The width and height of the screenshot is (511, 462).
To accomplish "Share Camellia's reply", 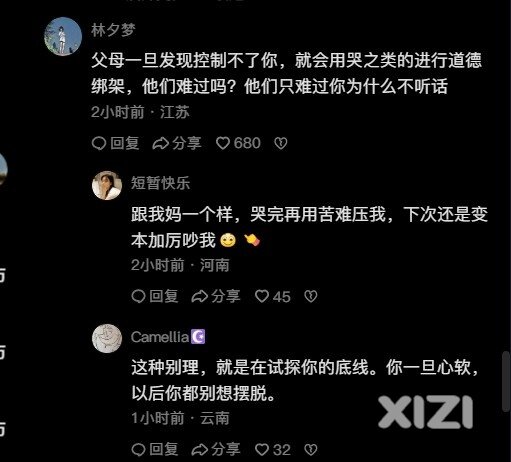I will (216, 449).
